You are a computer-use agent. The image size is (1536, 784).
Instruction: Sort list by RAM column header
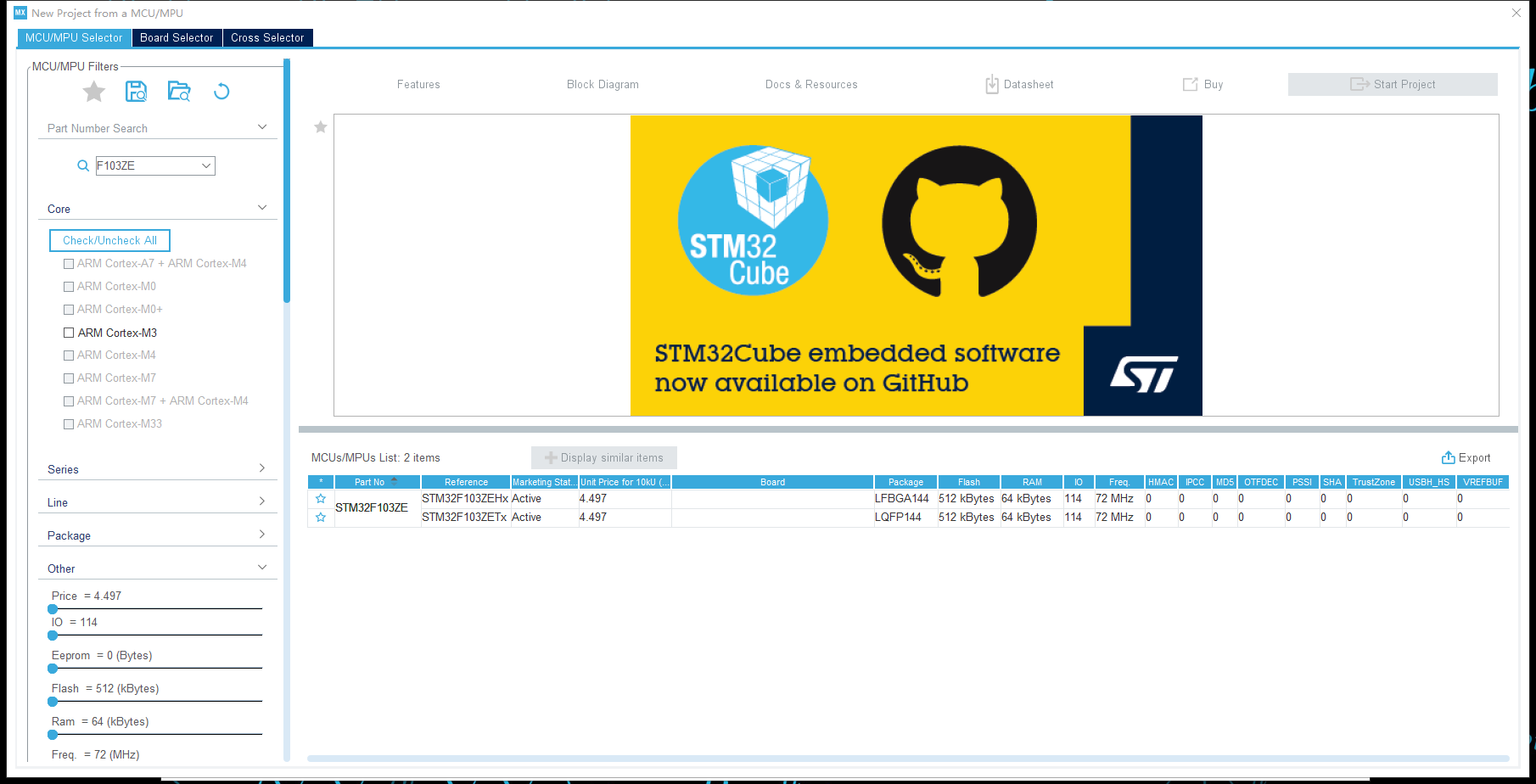[1032, 482]
